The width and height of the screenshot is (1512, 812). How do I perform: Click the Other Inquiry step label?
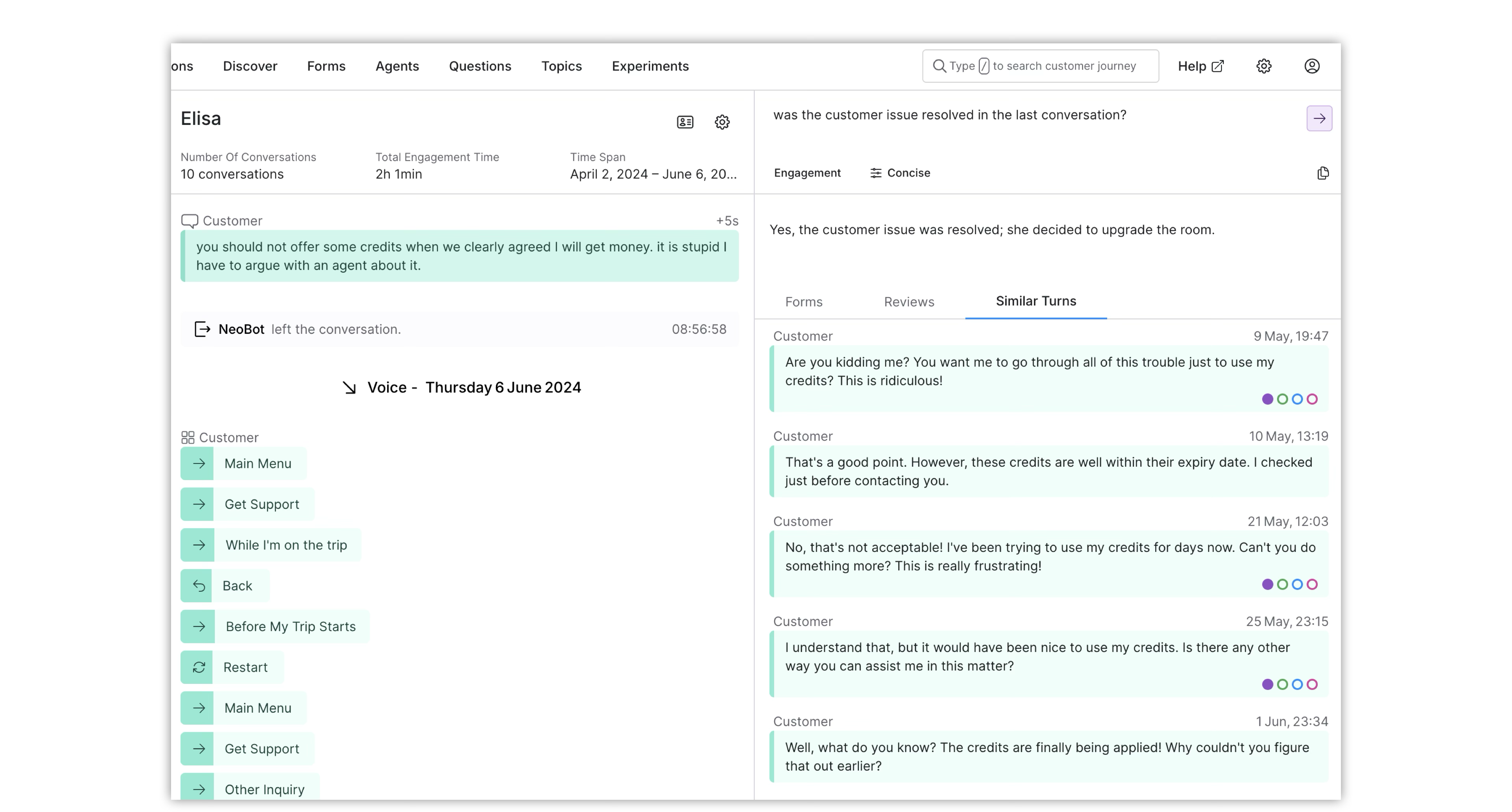pyautogui.click(x=265, y=790)
